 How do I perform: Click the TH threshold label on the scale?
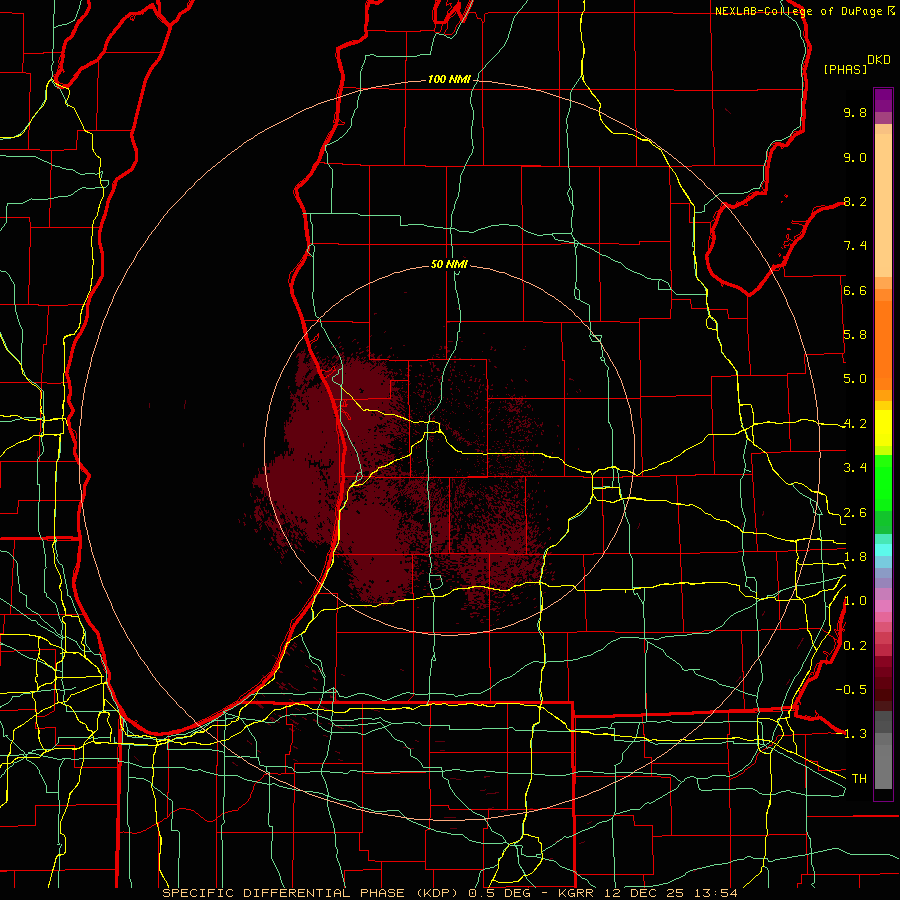859,779
